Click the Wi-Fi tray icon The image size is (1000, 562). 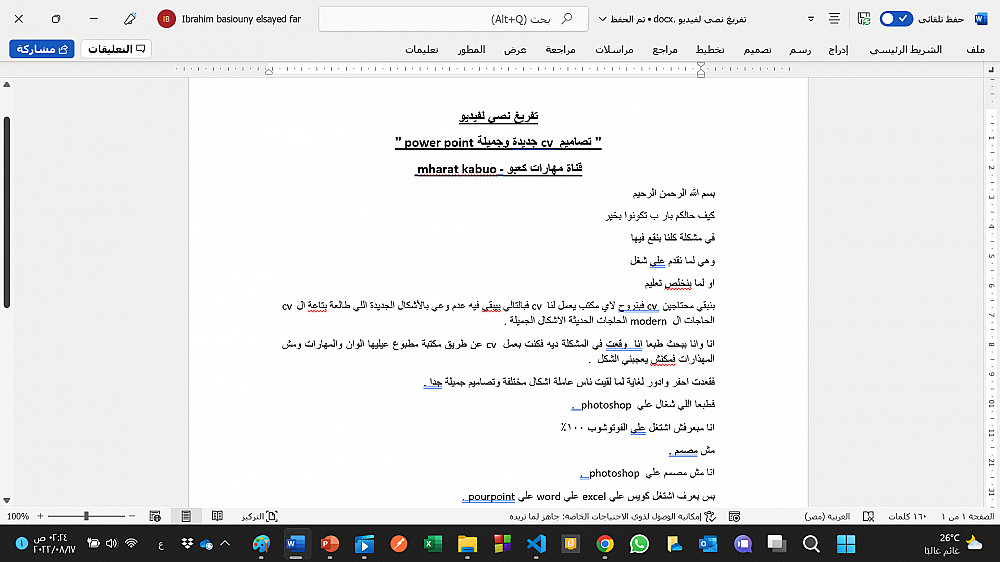(x=131, y=544)
